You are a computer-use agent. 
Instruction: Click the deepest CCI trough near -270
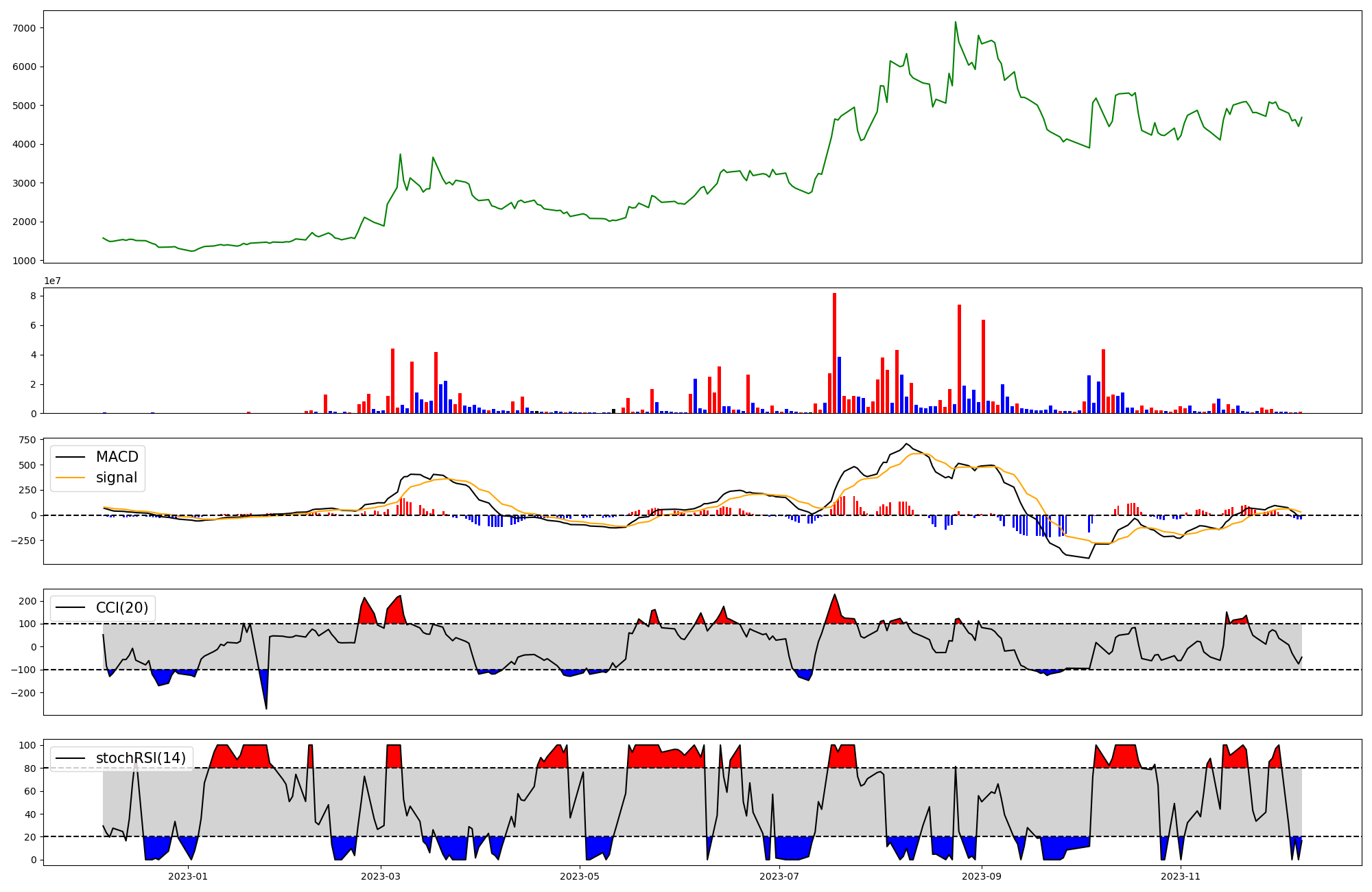(266, 708)
